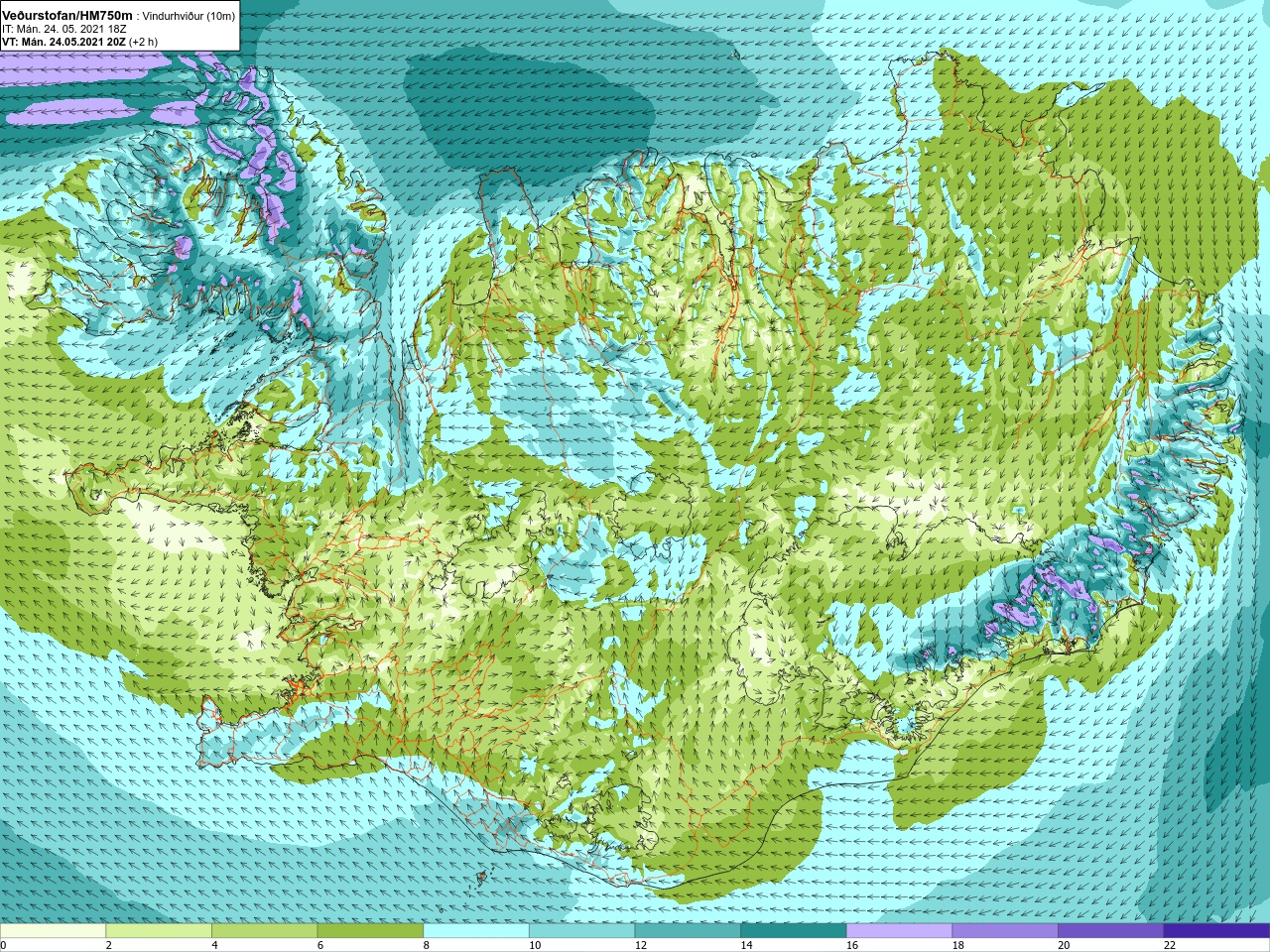
Task: Click the legend scale label '8'
Action: coord(426,945)
